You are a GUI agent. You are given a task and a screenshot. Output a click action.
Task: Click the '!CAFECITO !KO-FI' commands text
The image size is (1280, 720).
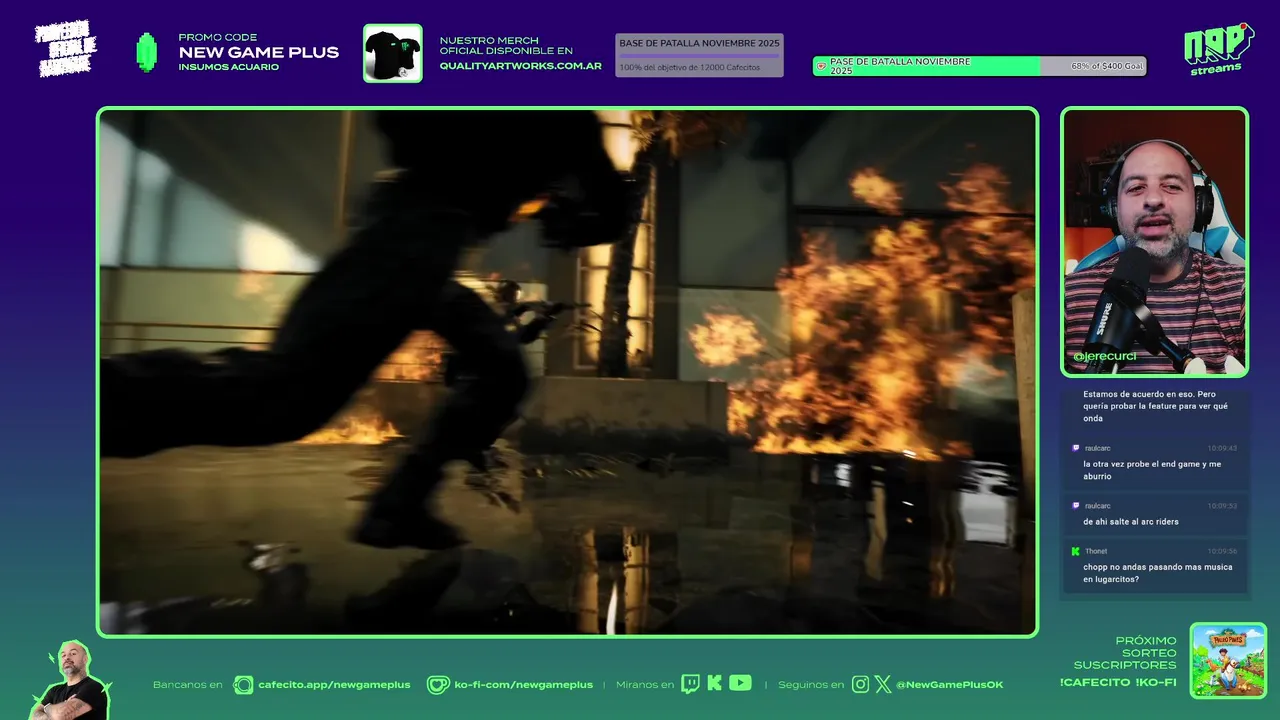point(1118,682)
